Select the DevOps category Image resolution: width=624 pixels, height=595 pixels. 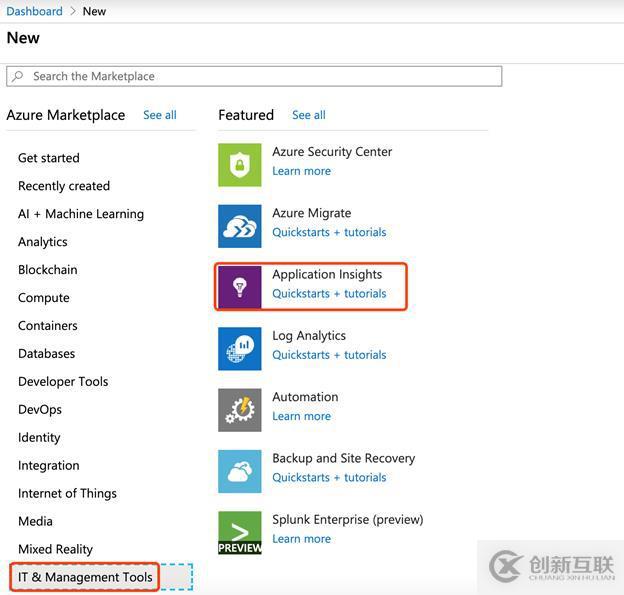click(40, 410)
